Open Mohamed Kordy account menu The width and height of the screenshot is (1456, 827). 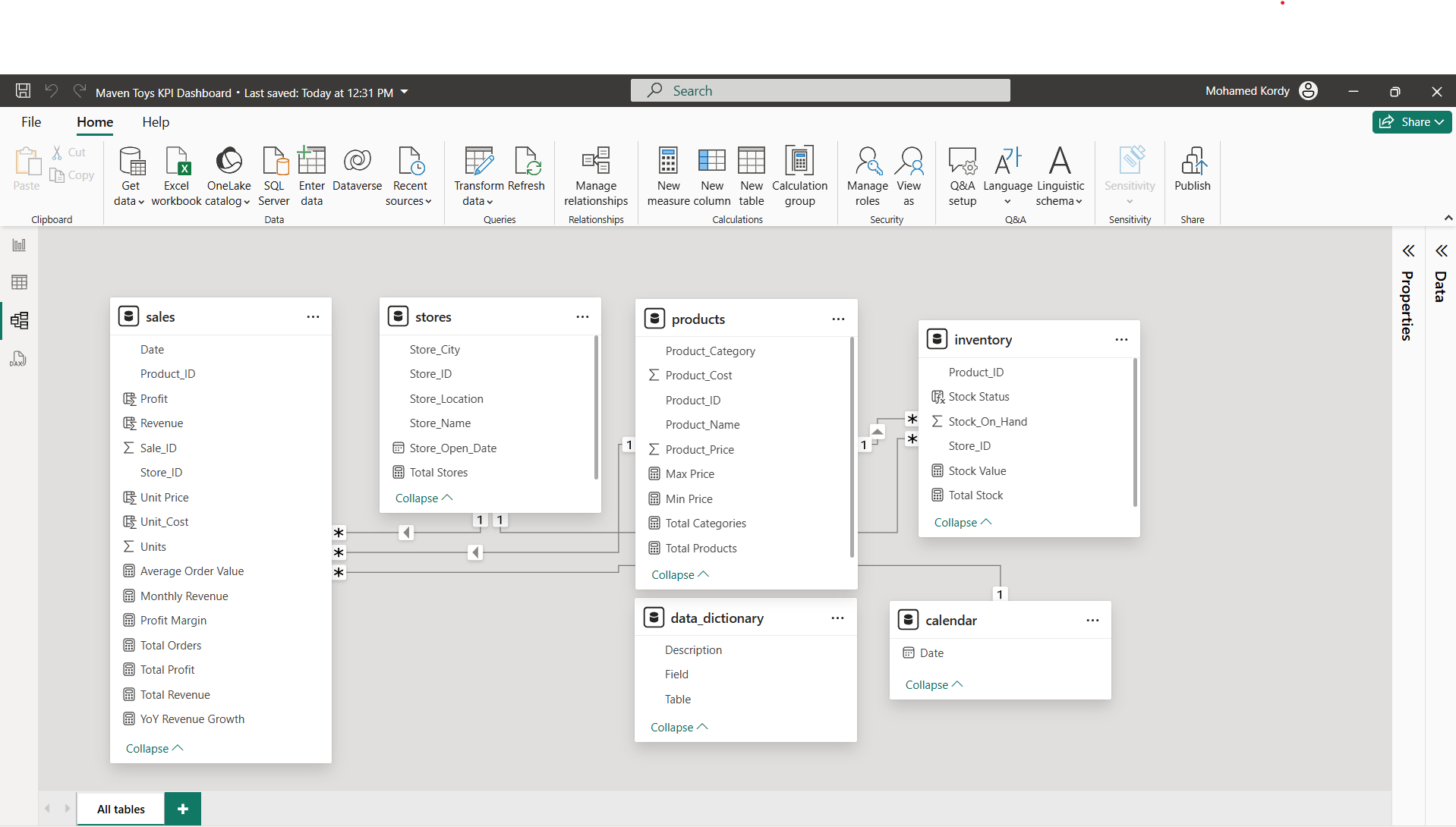point(1262,91)
